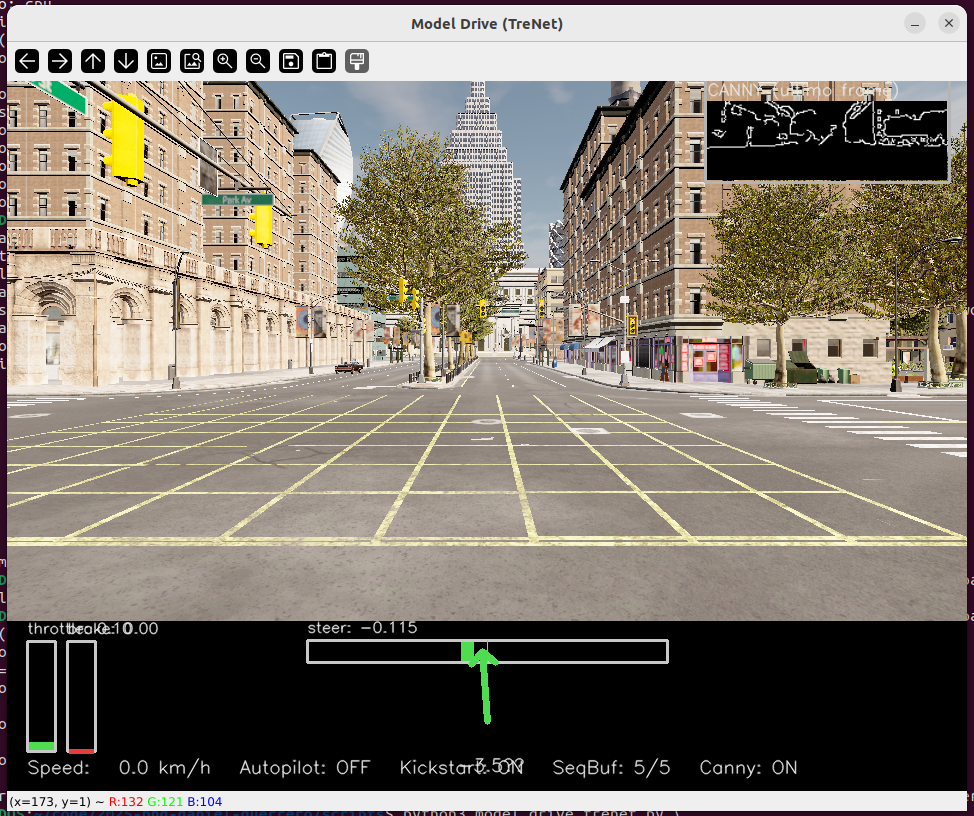Click the Canny: ON status text
This screenshot has height=816, width=974.
point(748,768)
